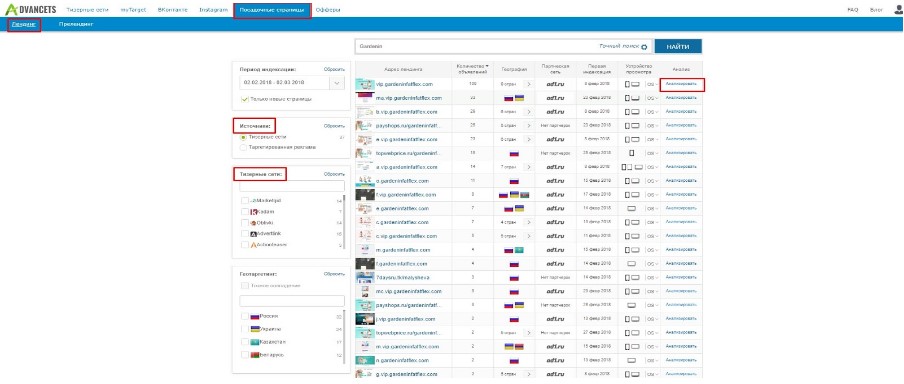Open the FAQ link

853,10
